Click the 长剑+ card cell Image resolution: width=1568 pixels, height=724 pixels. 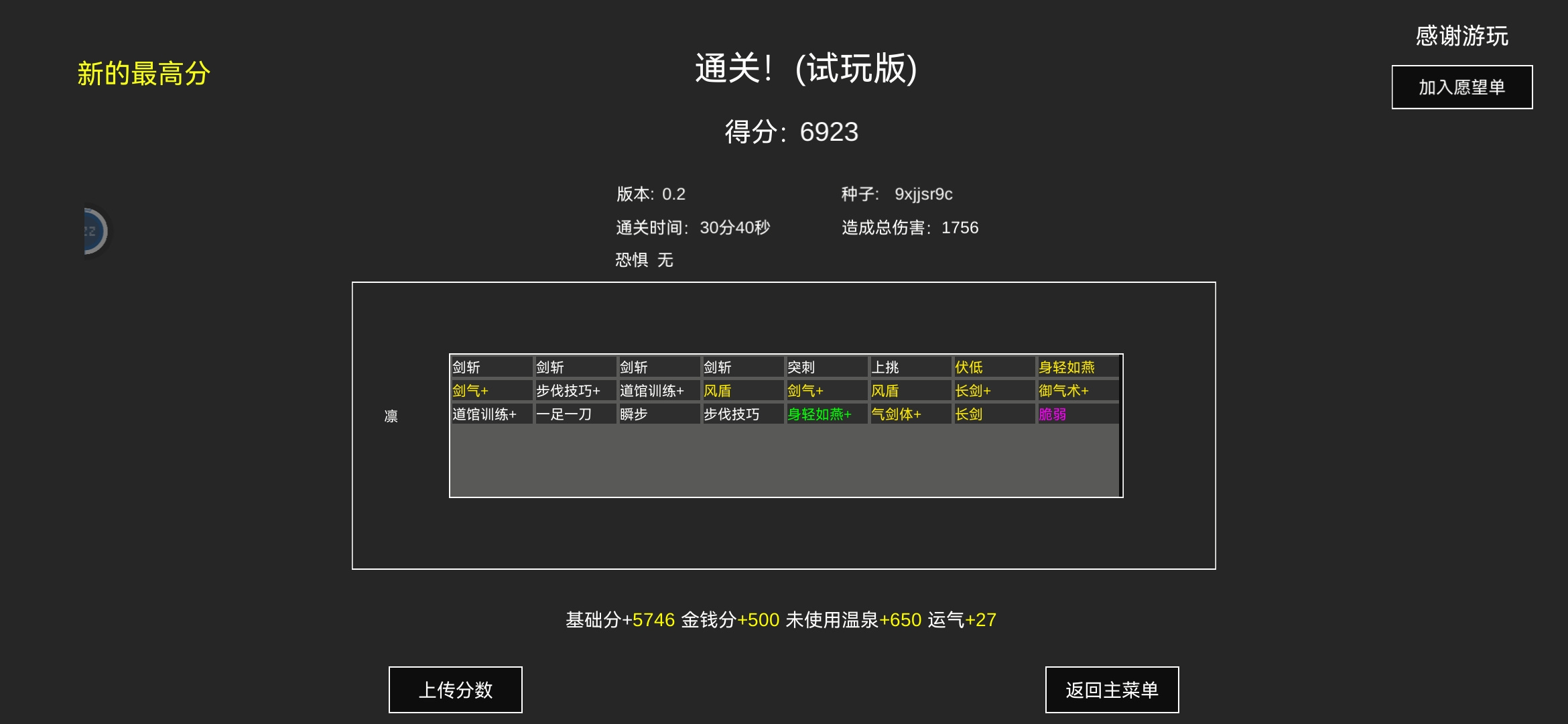[994, 391]
